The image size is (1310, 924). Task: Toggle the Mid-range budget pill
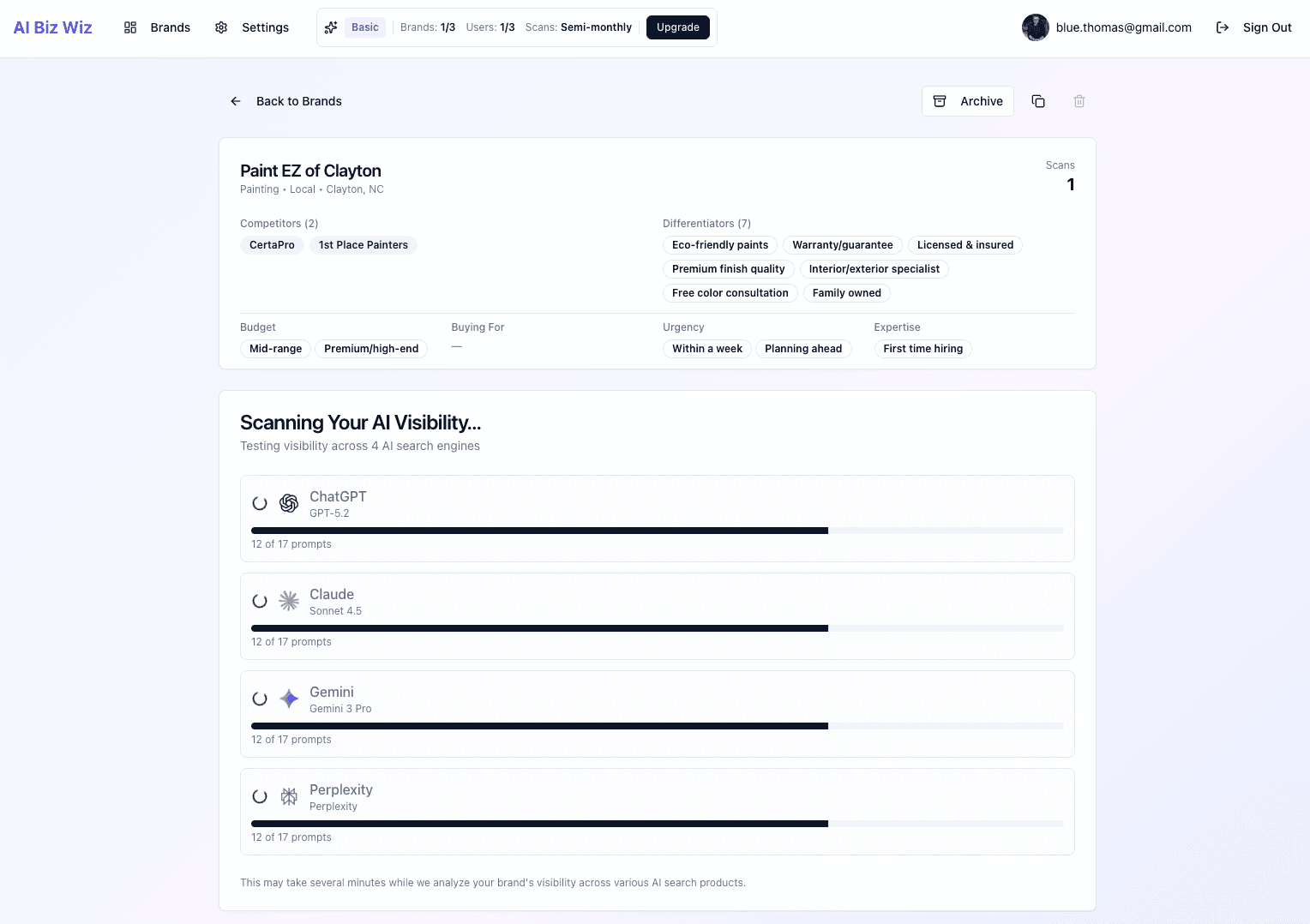point(275,348)
